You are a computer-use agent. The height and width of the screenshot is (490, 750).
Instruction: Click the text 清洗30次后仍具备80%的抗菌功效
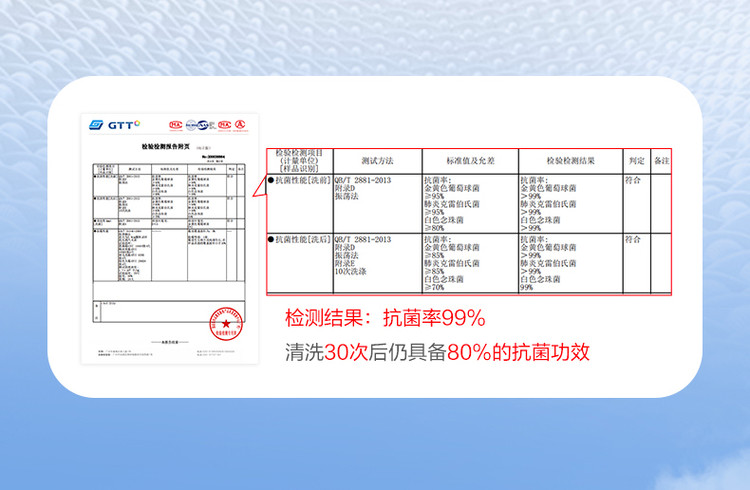[x=437, y=352]
